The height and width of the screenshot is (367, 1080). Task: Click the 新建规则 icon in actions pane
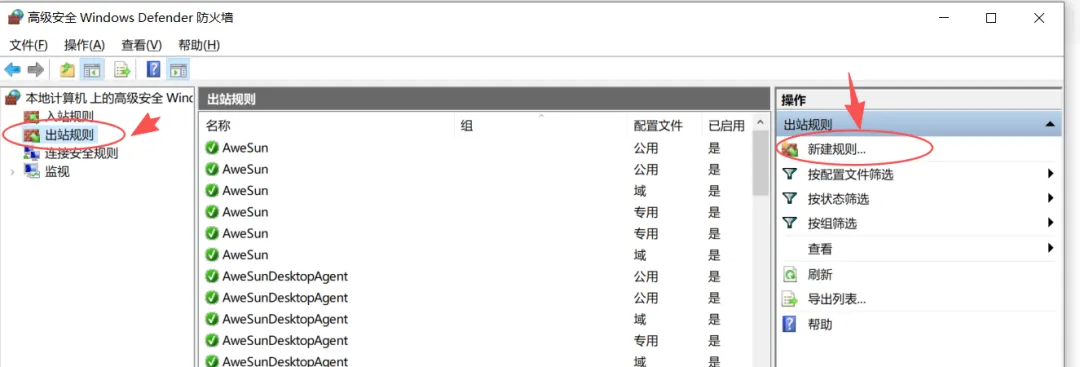point(790,149)
